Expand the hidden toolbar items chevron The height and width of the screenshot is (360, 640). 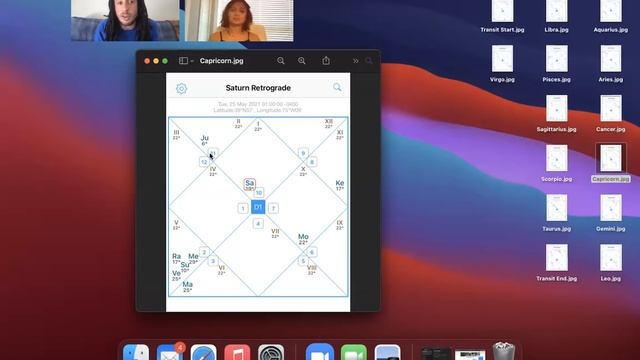click(356, 61)
